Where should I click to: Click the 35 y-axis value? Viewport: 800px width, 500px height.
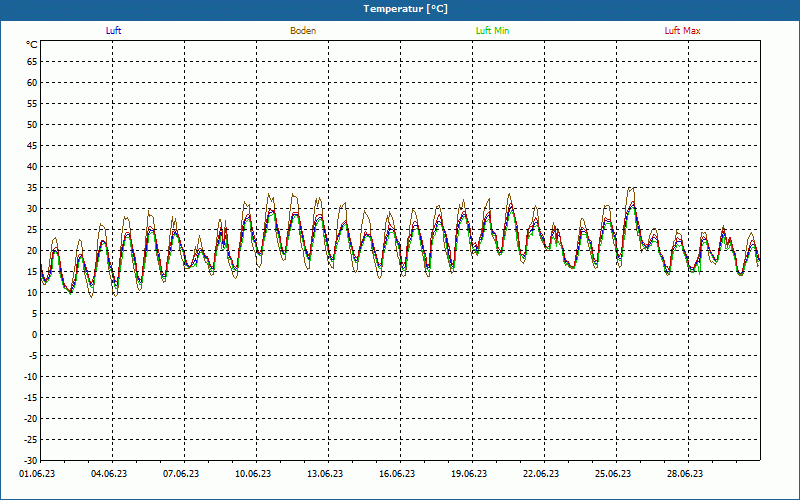32,188
